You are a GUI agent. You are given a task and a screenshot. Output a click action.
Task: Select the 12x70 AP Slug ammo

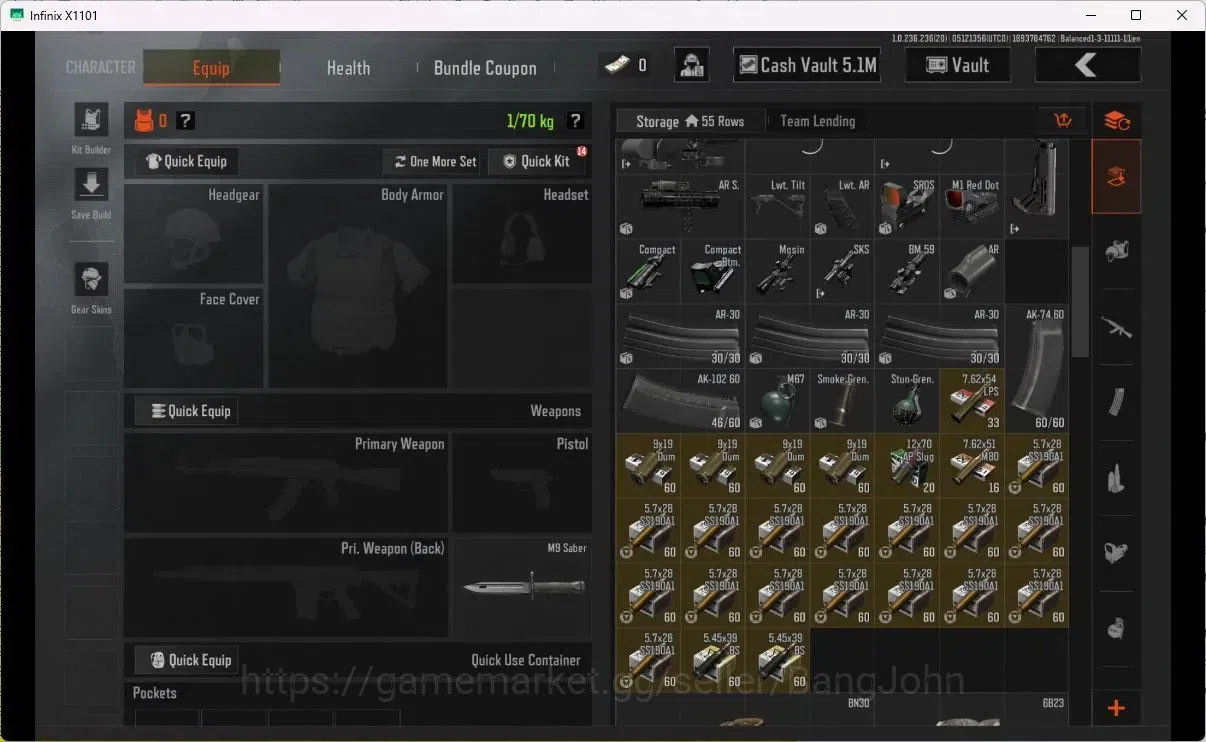click(x=907, y=466)
